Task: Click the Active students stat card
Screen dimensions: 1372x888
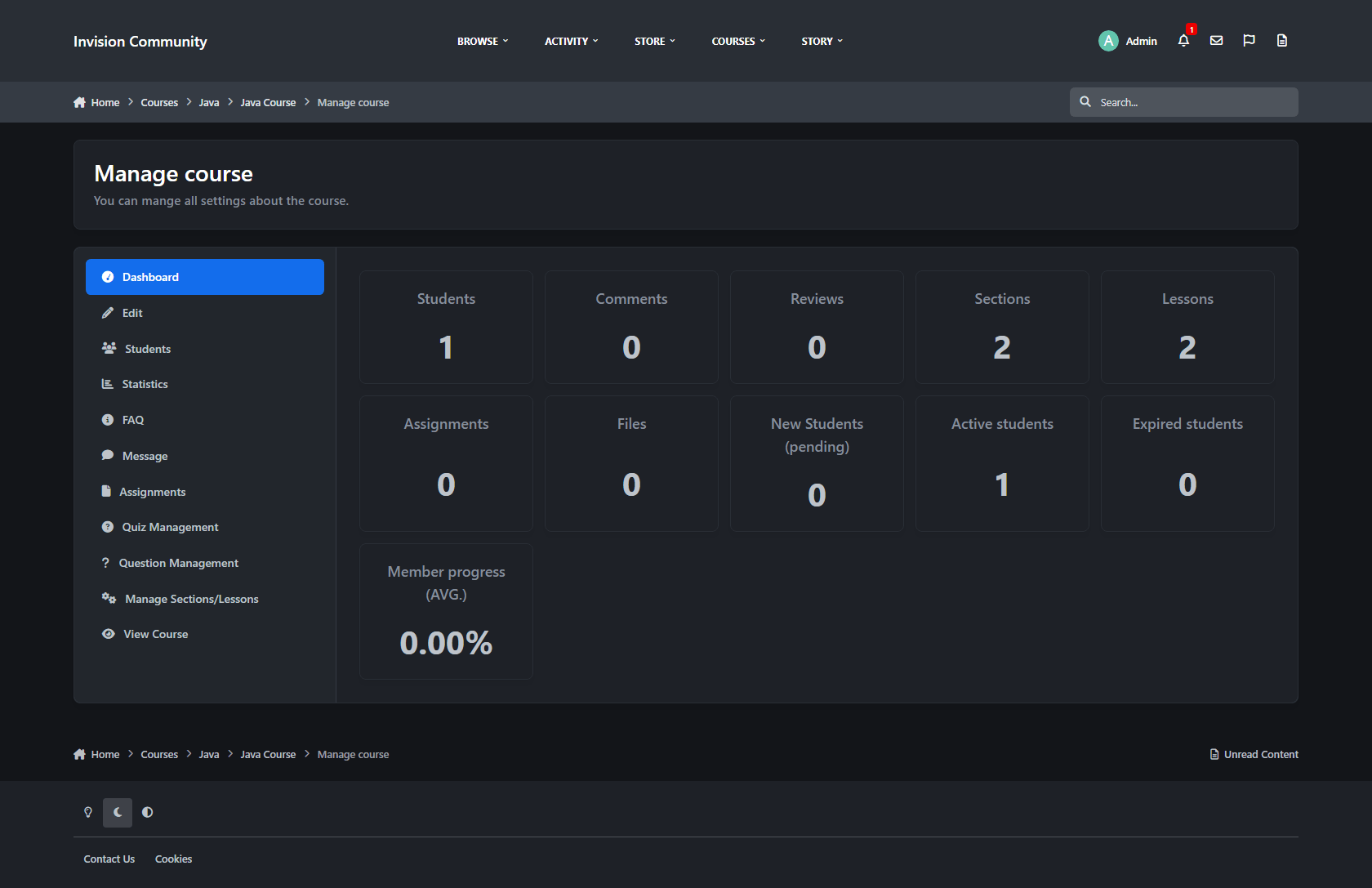Action: pyautogui.click(x=1002, y=464)
